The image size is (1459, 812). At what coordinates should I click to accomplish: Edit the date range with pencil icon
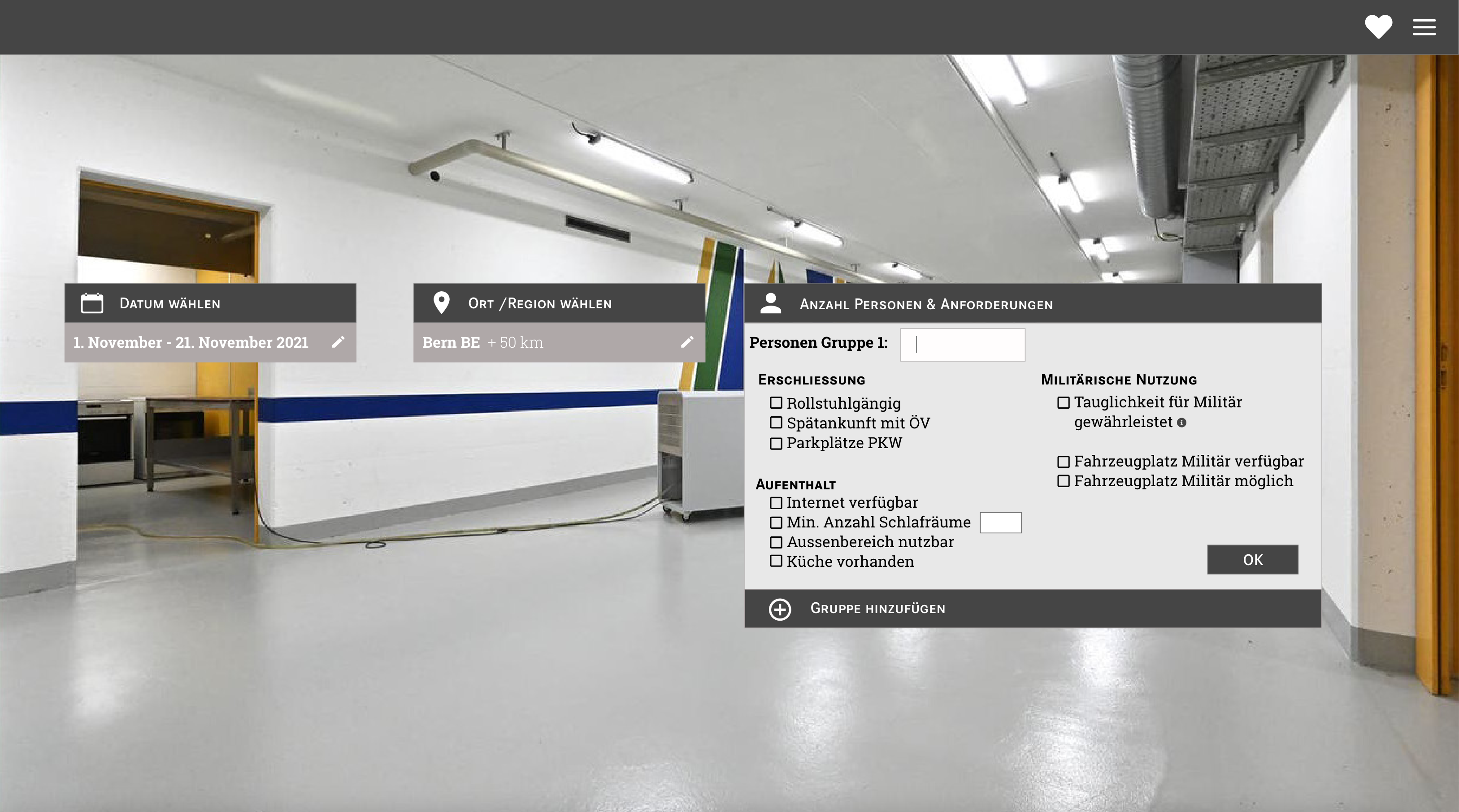(x=338, y=342)
